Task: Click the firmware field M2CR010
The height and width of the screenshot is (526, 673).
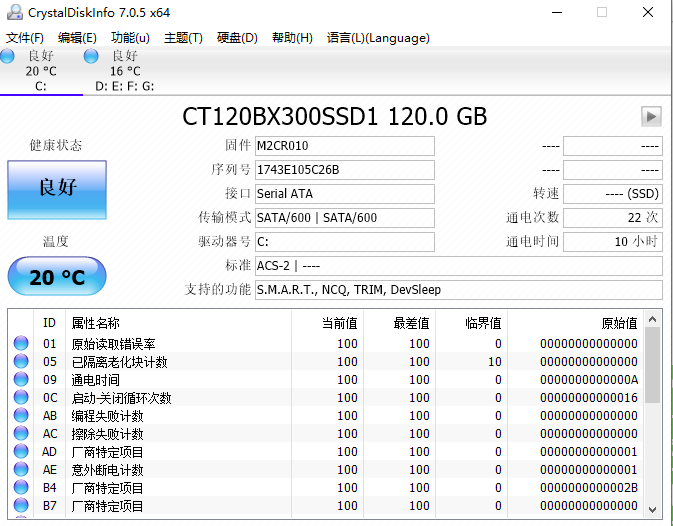Action: (x=345, y=146)
